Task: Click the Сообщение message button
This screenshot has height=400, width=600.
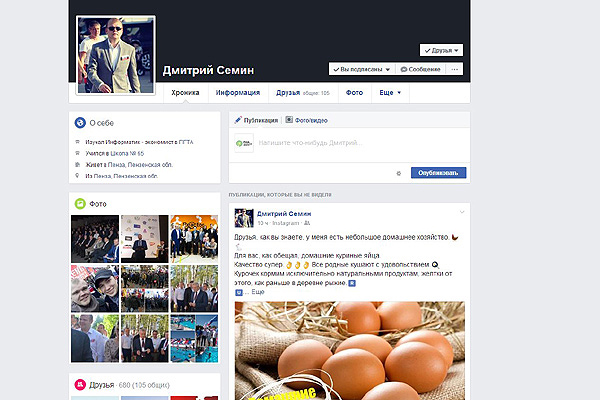Action: point(420,69)
